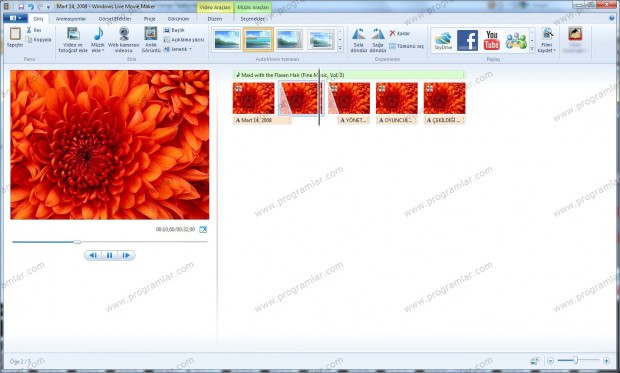The height and width of the screenshot is (373, 620).
Task: Rotate left with Sola döndür
Action: pos(359,40)
